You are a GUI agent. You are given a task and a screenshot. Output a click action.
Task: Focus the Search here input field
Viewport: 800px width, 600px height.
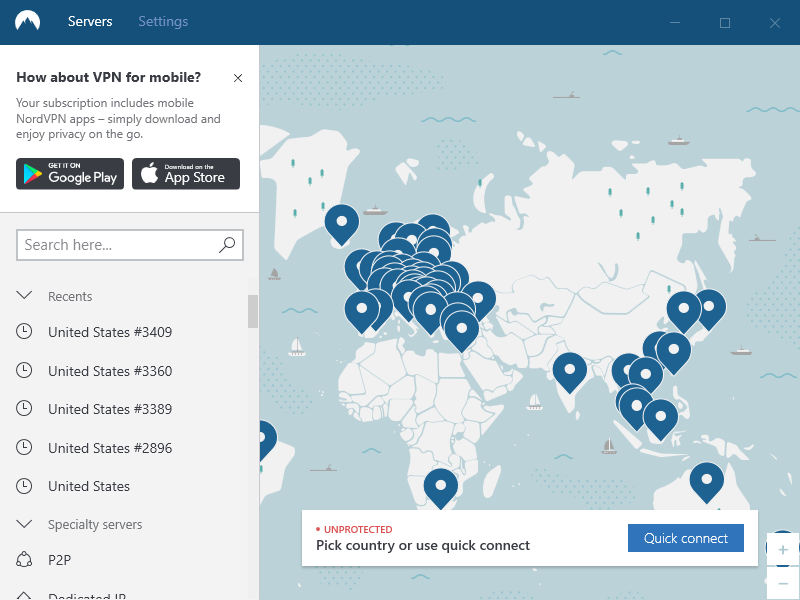[x=118, y=244]
